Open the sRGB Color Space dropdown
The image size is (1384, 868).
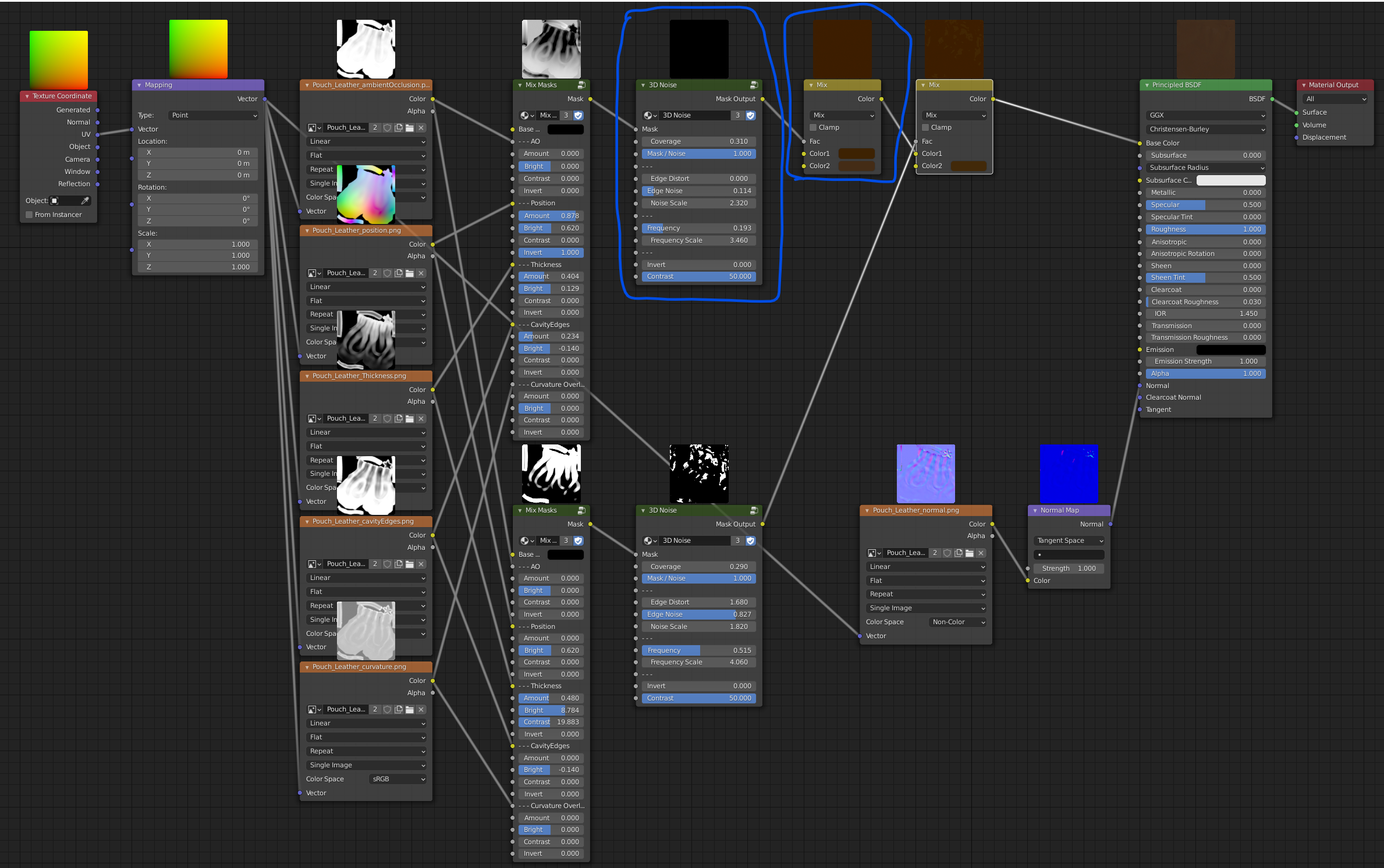point(398,780)
